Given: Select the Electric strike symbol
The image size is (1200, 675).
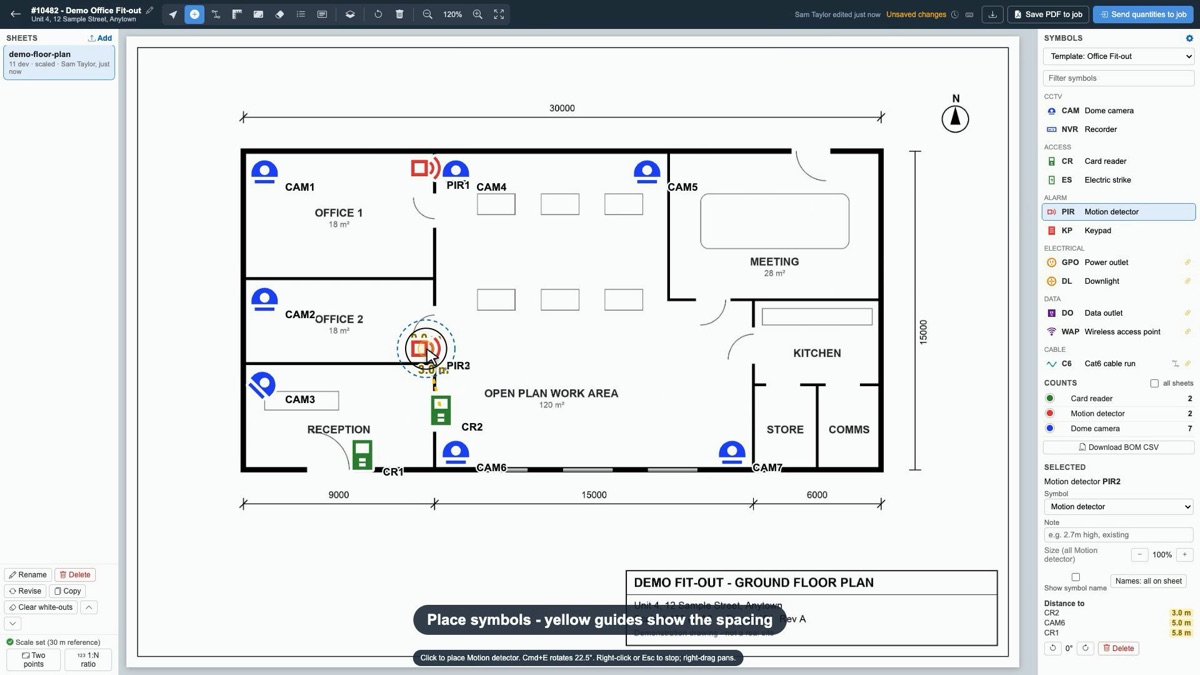Looking at the screenshot, I should coord(1119,180).
